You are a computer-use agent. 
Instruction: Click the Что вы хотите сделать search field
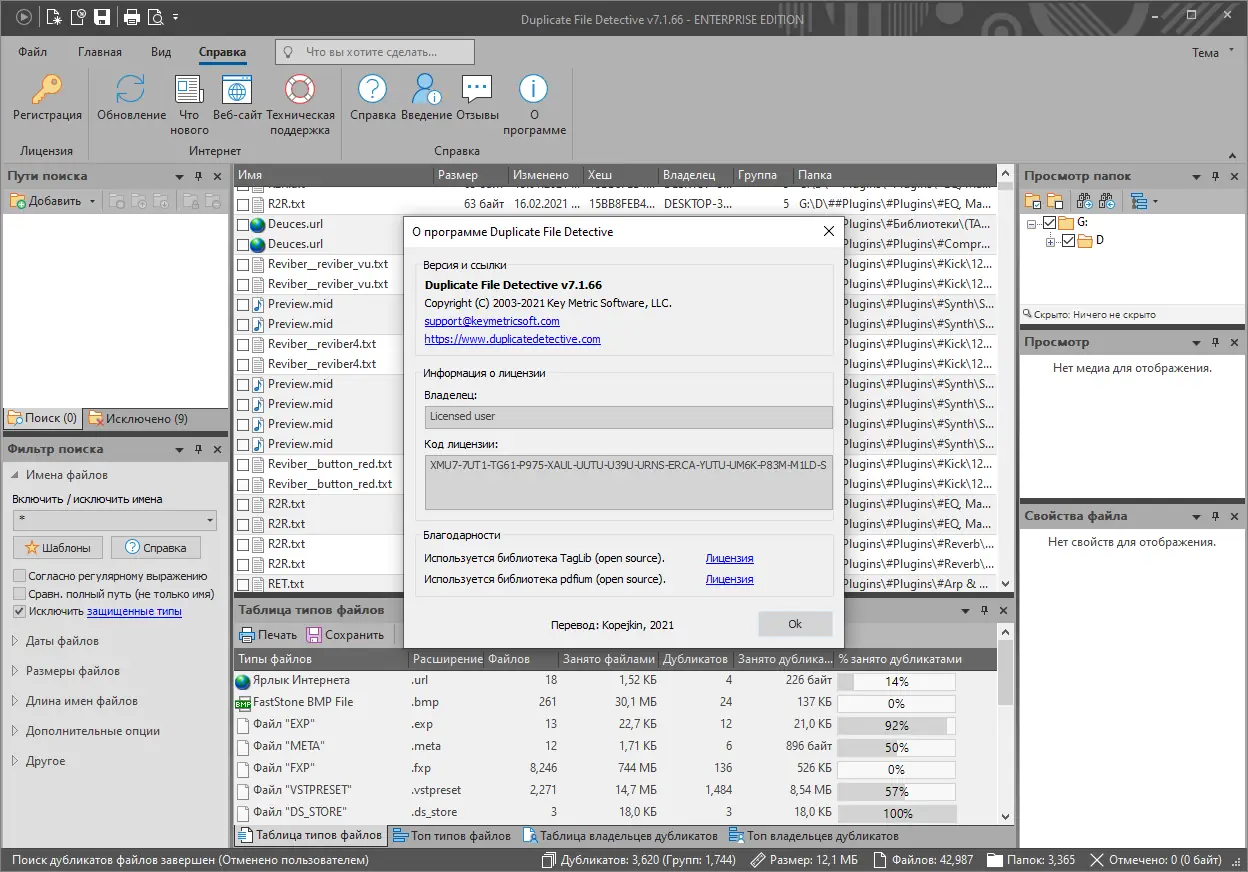(x=375, y=52)
